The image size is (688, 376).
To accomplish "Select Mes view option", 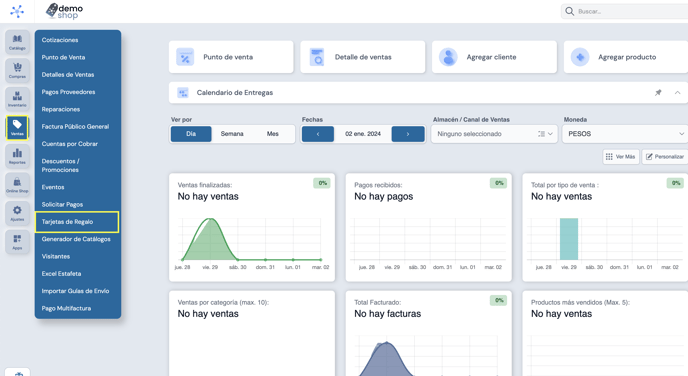I will (x=272, y=134).
